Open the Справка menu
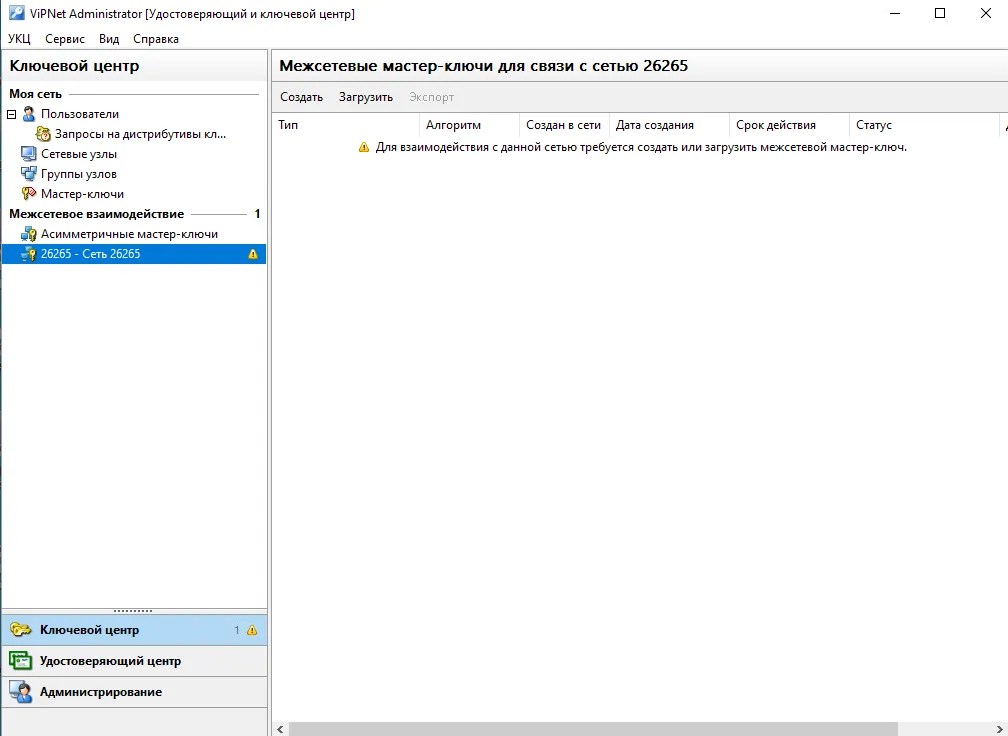Viewport: 1008px width, 736px height. click(x=156, y=39)
